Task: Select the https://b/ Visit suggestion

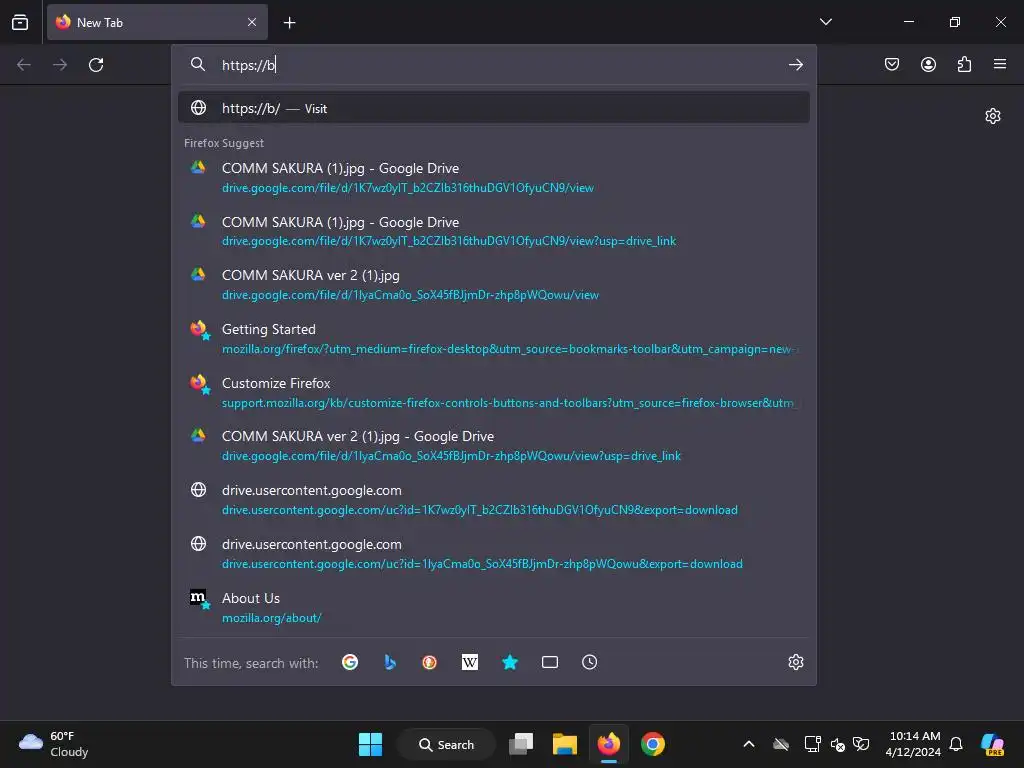Action: [x=494, y=108]
